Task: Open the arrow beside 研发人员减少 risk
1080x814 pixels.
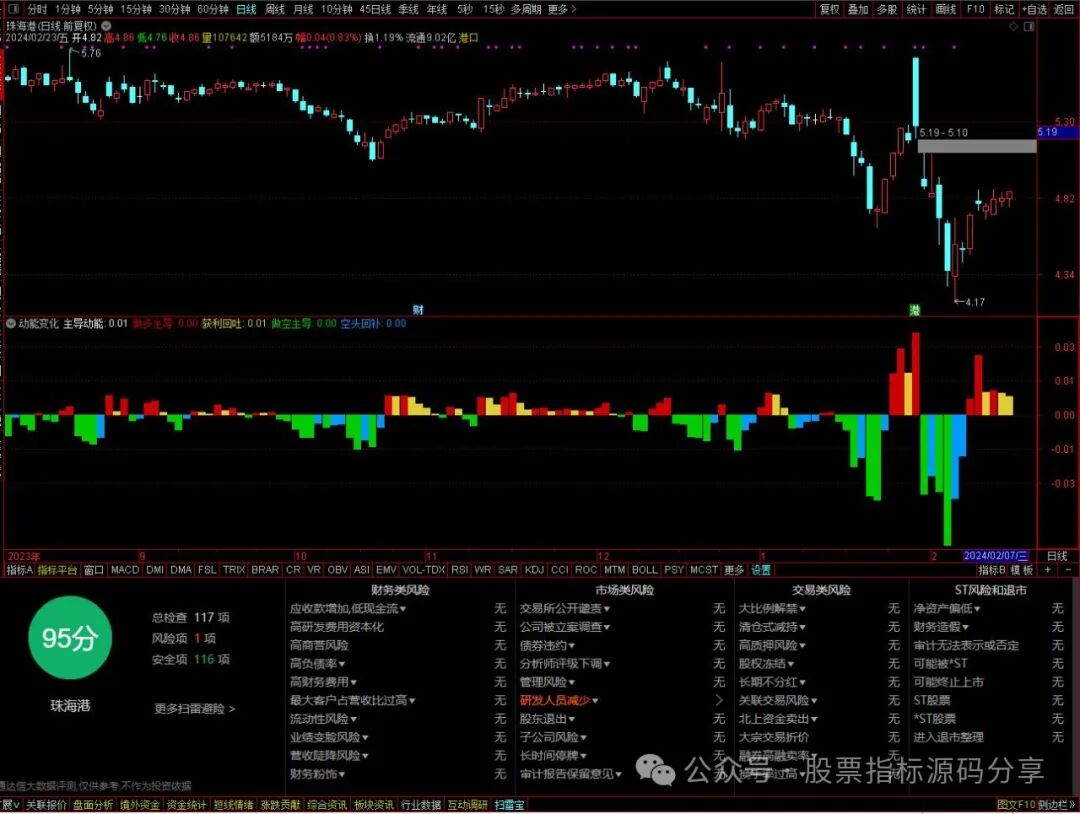Action: 719,700
